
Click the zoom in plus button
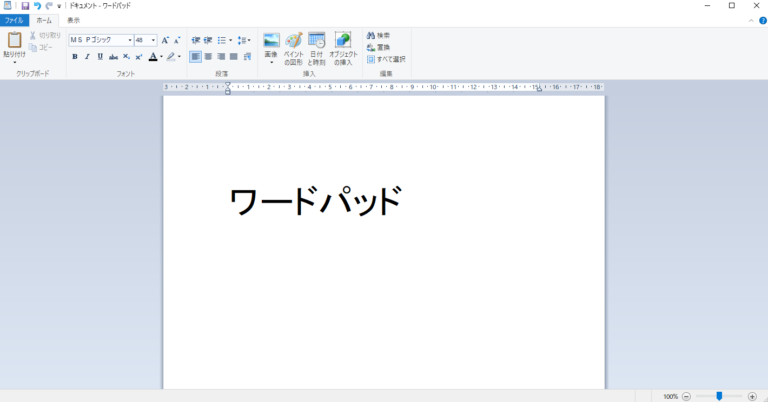(752, 396)
